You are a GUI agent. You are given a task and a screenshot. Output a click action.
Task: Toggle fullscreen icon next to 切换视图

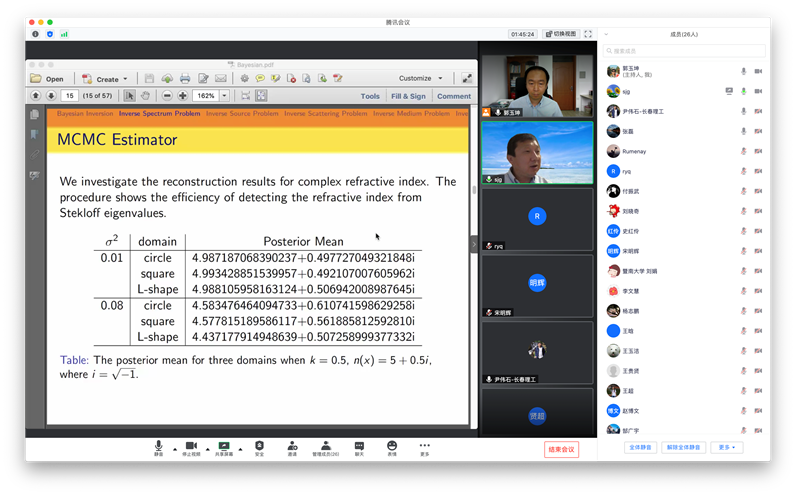pyautogui.click(x=588, y=34)
